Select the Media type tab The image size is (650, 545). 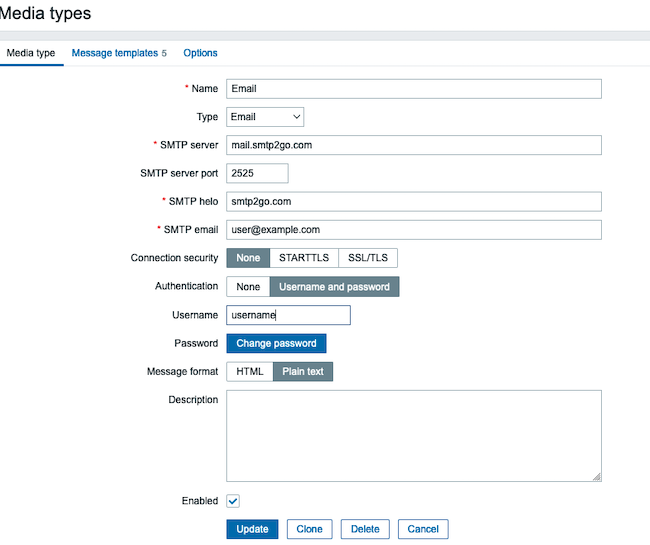point(31,53)
